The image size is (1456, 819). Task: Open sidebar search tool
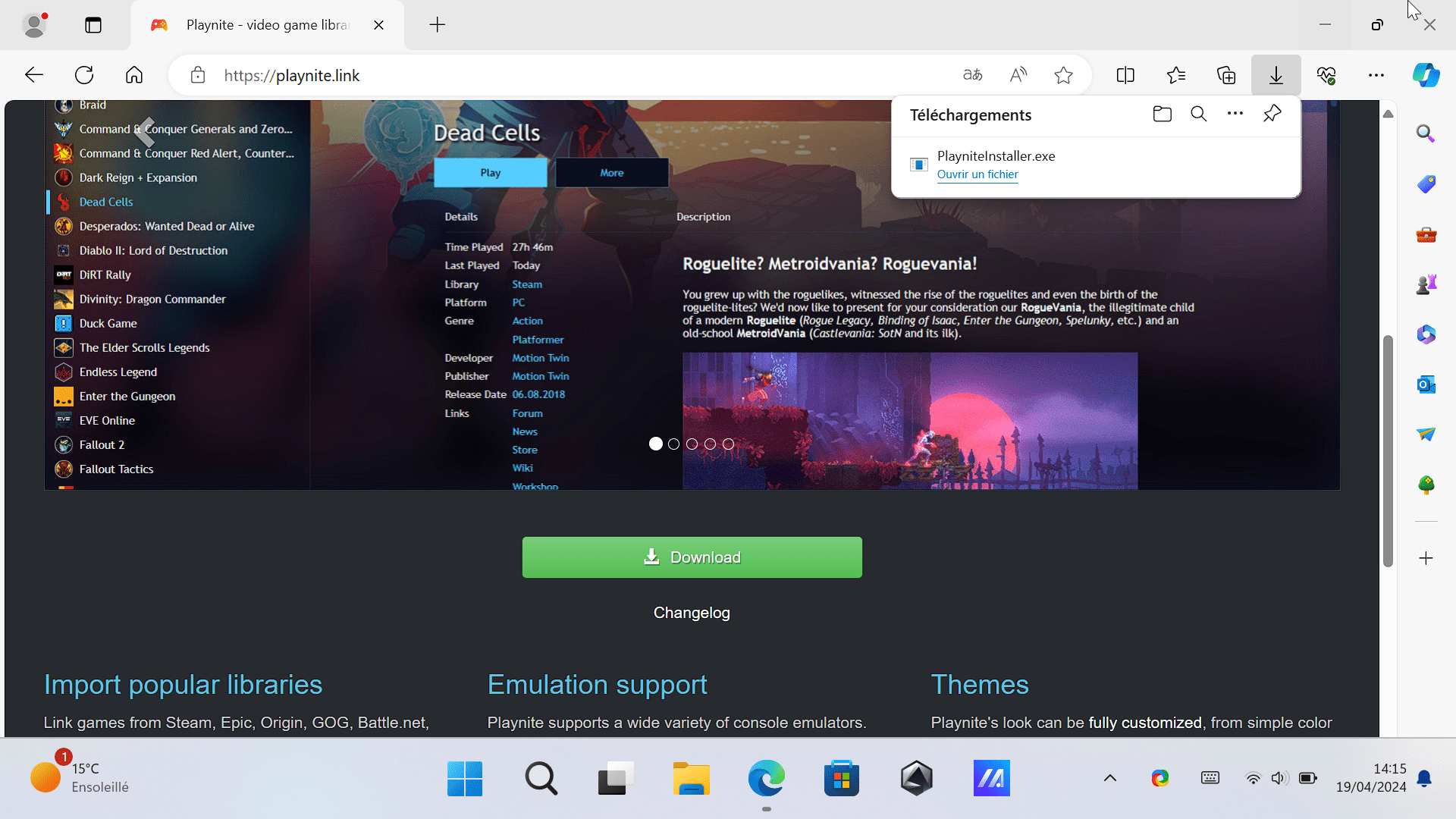point(1426,134)
